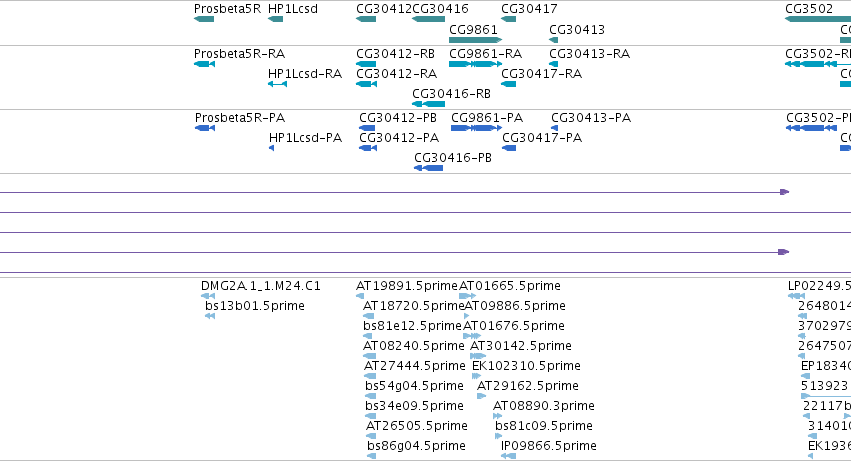Select EST label bs34e09.5prime

tap(415, 406)
